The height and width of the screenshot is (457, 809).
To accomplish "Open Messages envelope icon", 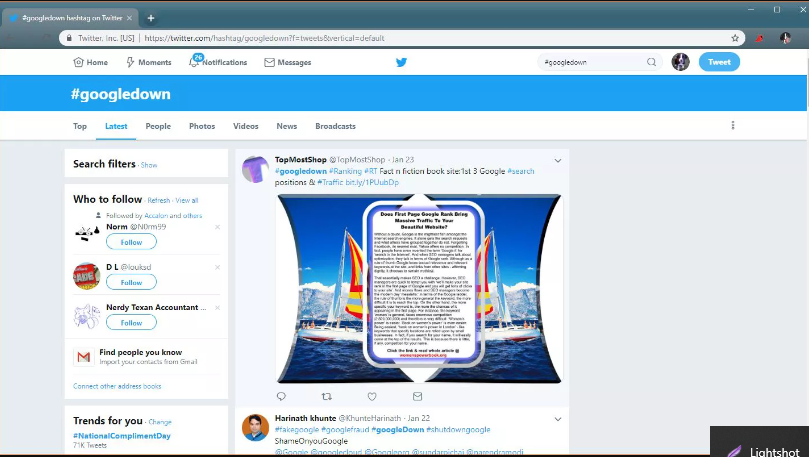I will tap(269, 62).
